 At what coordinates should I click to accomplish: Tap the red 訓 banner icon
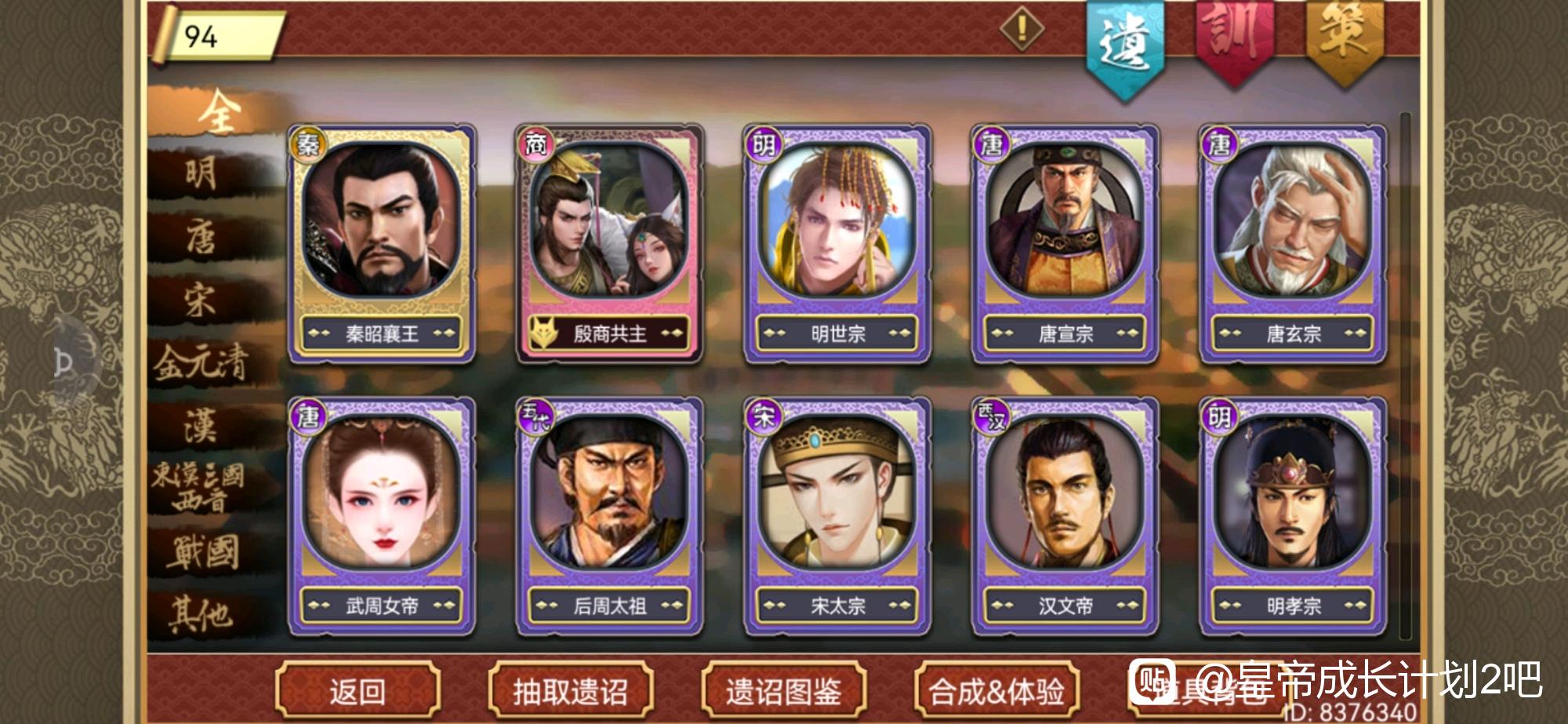[x=1236, y=41]
